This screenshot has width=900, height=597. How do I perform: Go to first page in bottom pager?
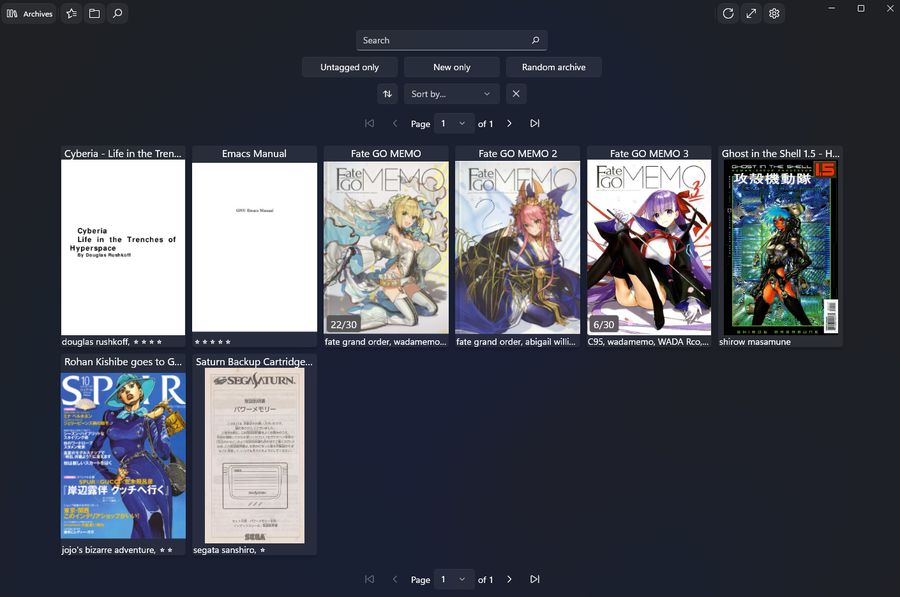370,579
